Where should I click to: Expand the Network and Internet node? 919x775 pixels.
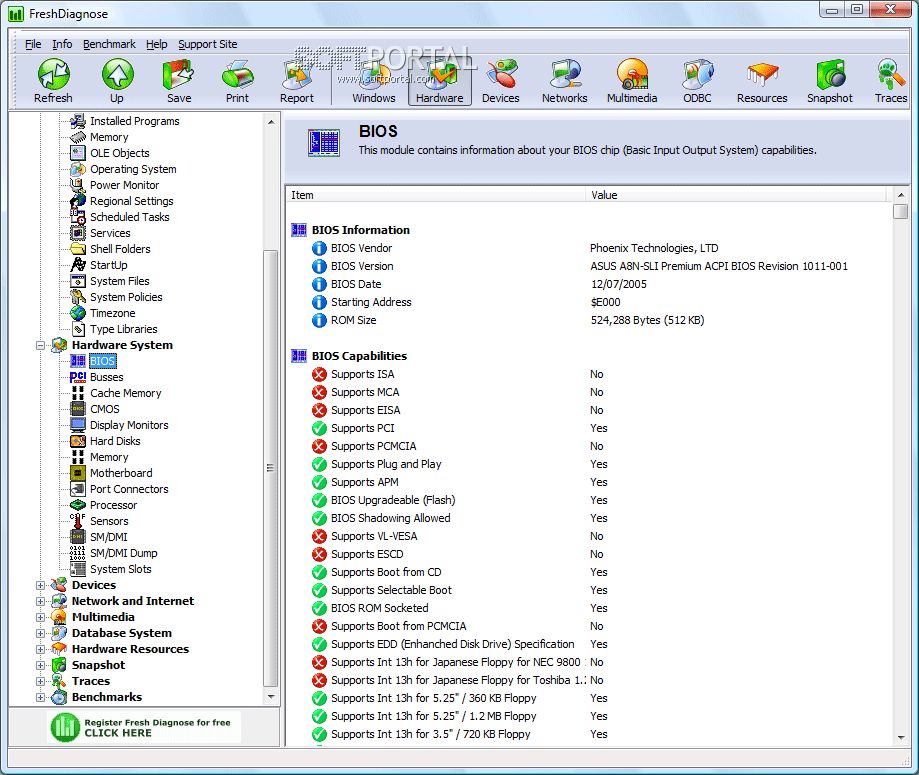pyautogui.click(x=40, y=601)
